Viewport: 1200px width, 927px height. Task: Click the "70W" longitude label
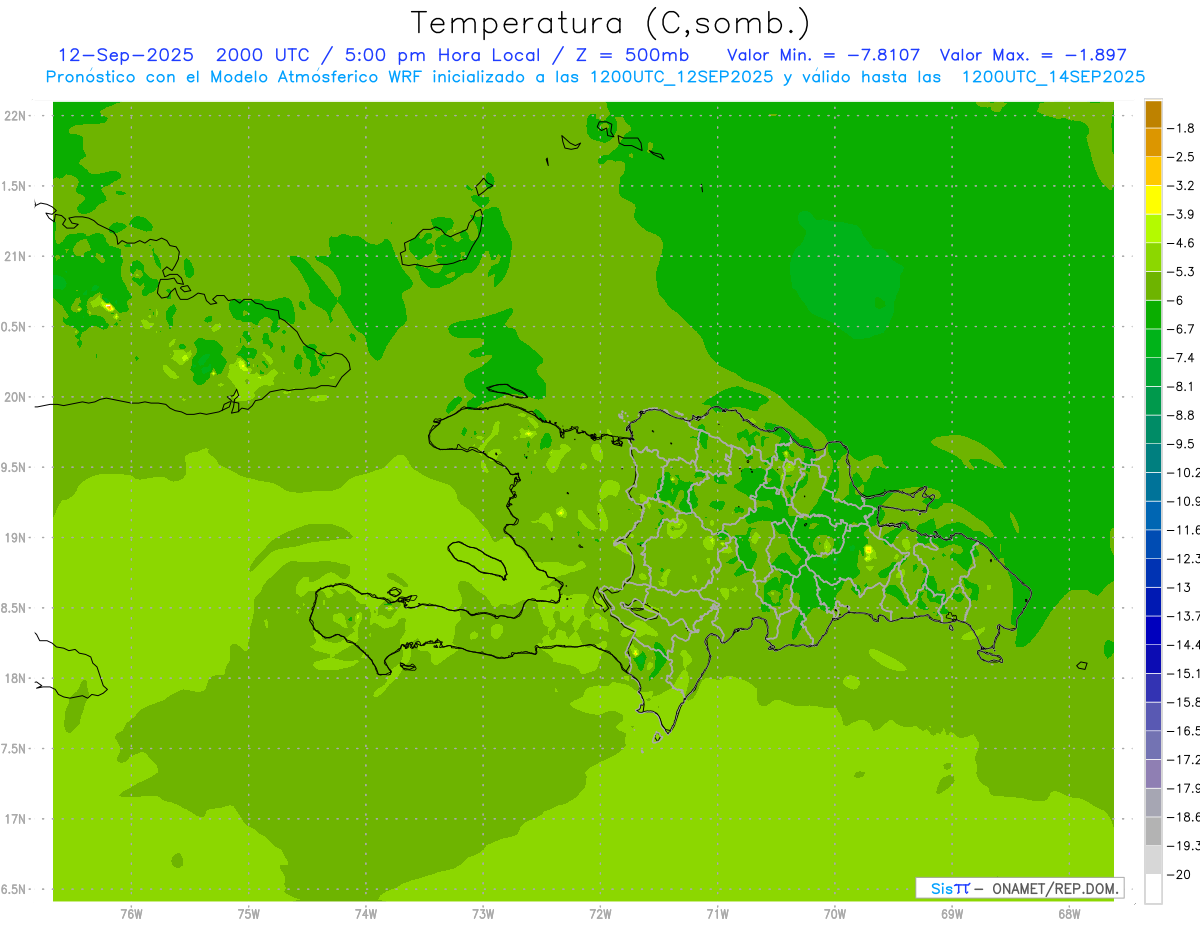click(835, 914)
